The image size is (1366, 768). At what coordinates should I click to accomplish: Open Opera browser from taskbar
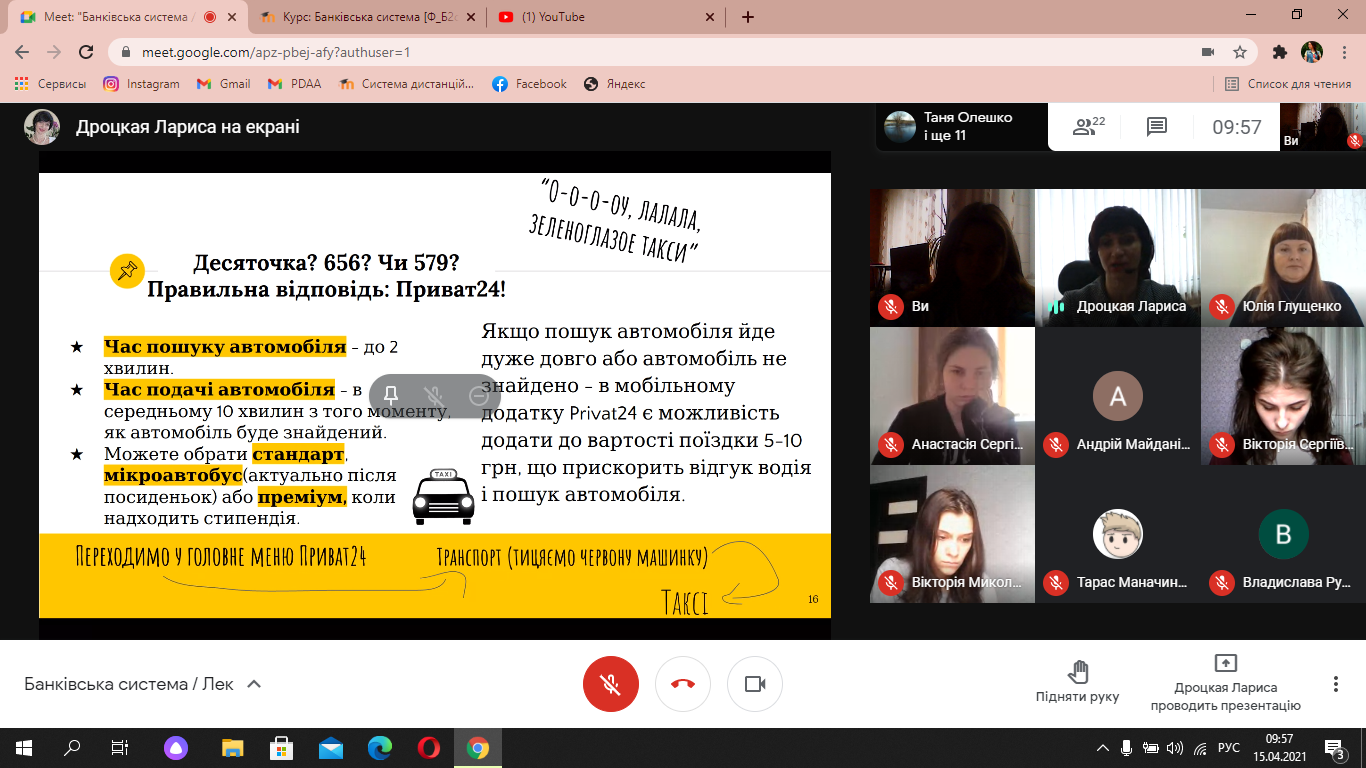click(x=428, y=747)
